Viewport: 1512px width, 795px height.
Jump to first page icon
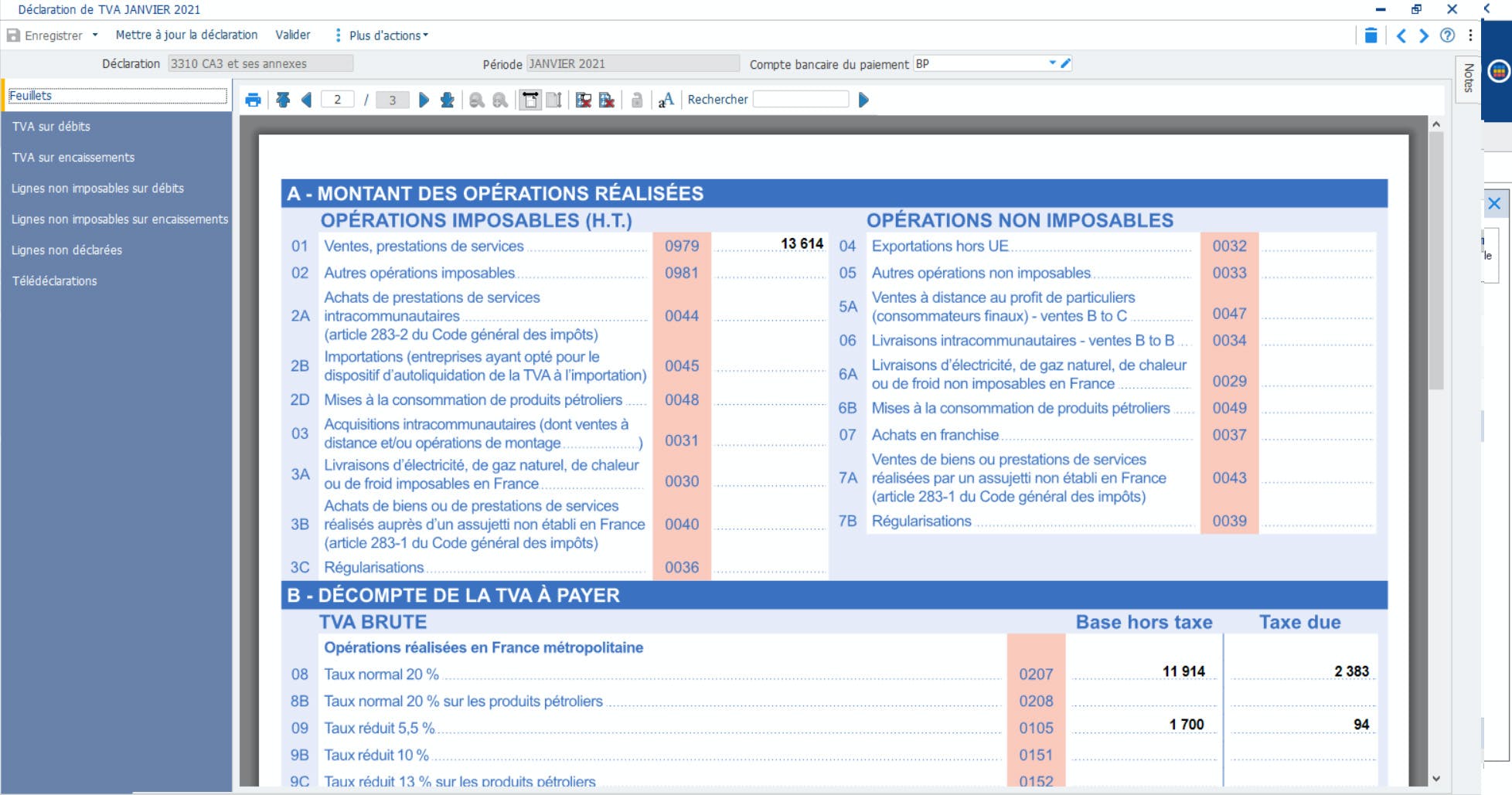coord(283,100)
